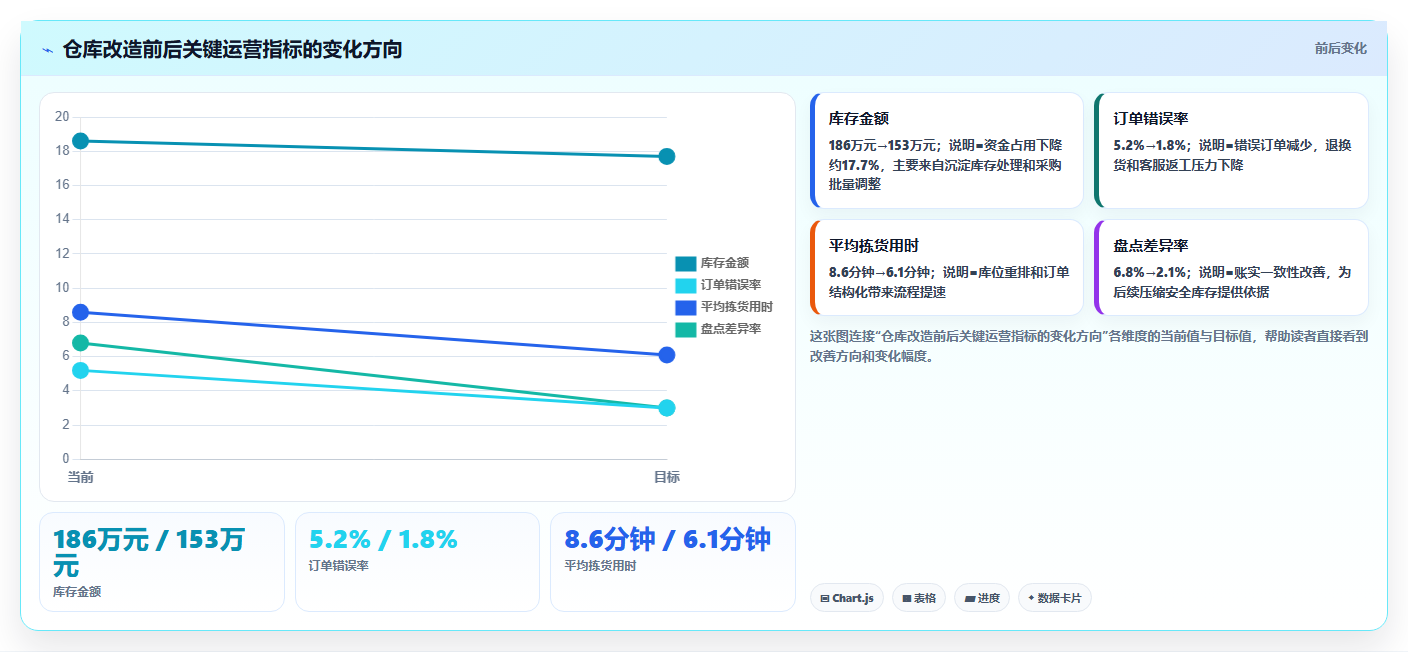Image resolution: width=1408 pixels, height=652 pixels.
Task: Click the 订单错误率 current data point at 5.2
Action: (80, 370)
